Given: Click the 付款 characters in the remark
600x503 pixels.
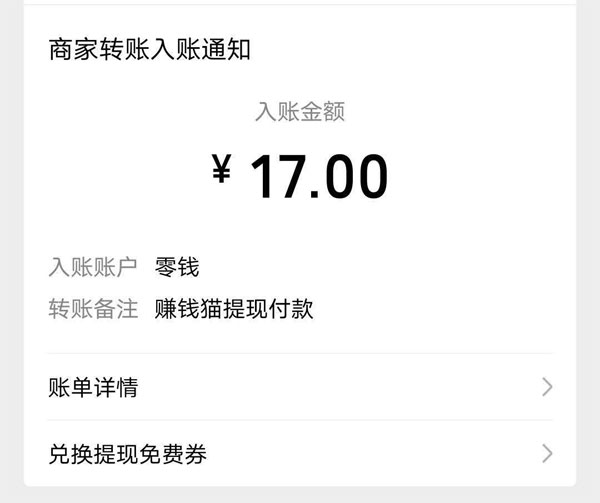Looking at the screenshot, I should click(x=291, y=309).
